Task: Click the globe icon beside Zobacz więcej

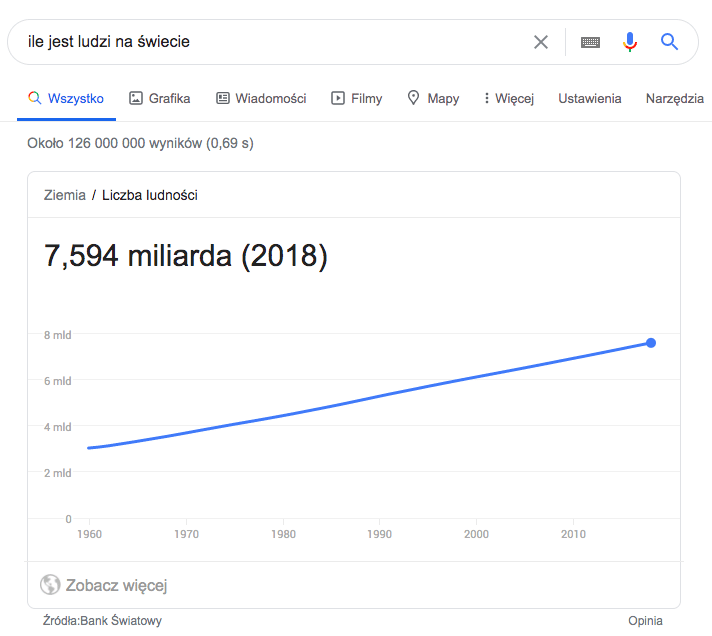Action: [50, 585]
